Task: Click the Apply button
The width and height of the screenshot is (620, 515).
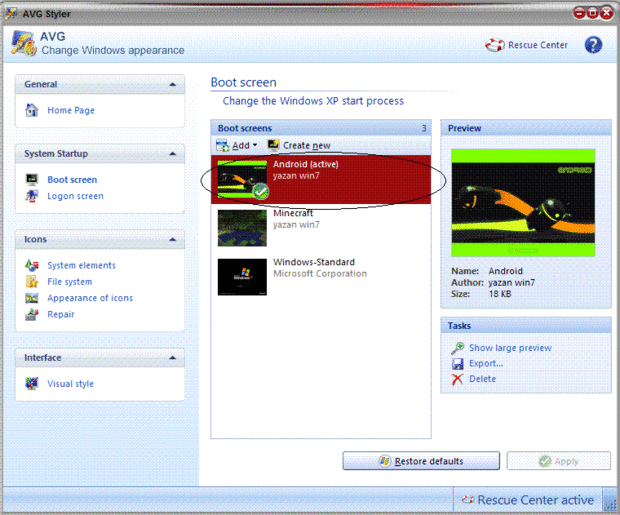Action: [558, 461]
